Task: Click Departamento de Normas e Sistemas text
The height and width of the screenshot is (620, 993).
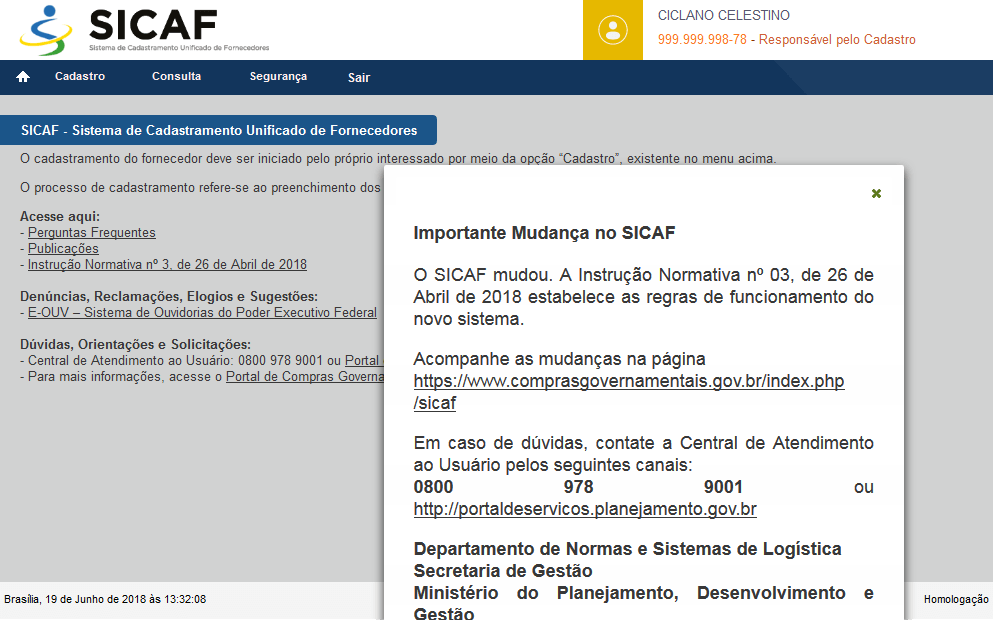Action: pos(627,549)
